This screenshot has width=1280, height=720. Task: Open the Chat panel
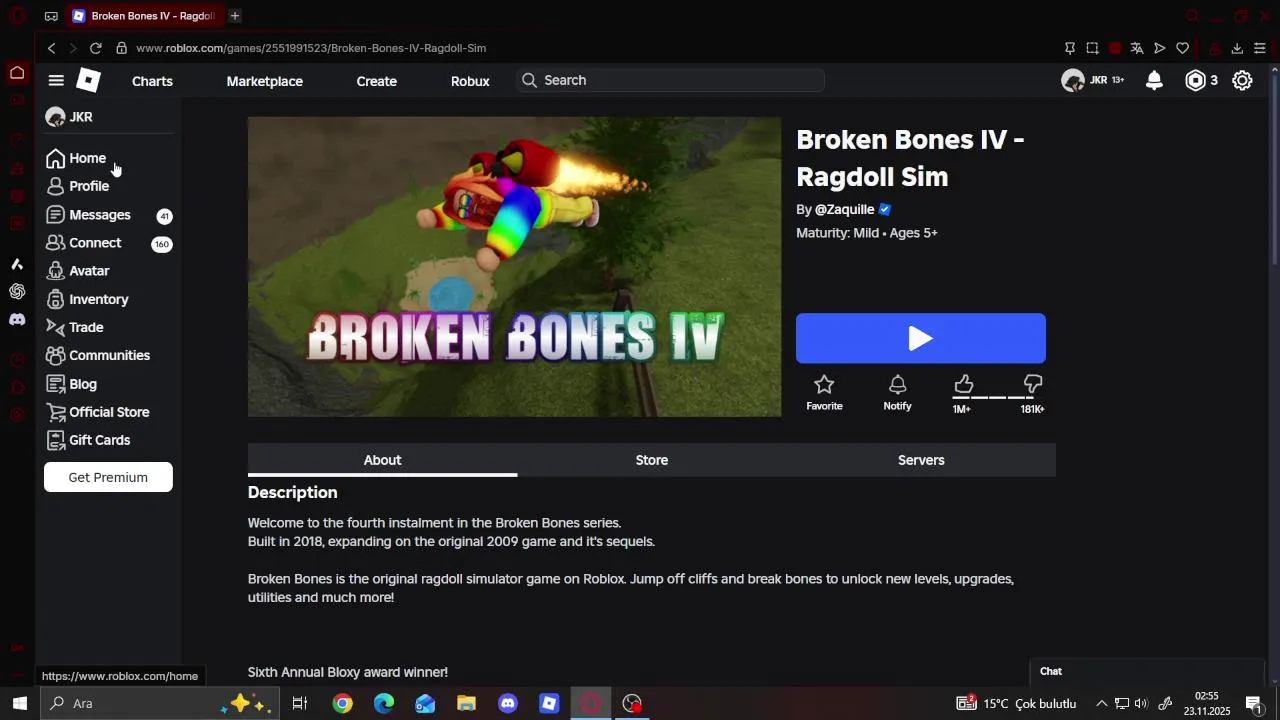[x=1147, y=671]
